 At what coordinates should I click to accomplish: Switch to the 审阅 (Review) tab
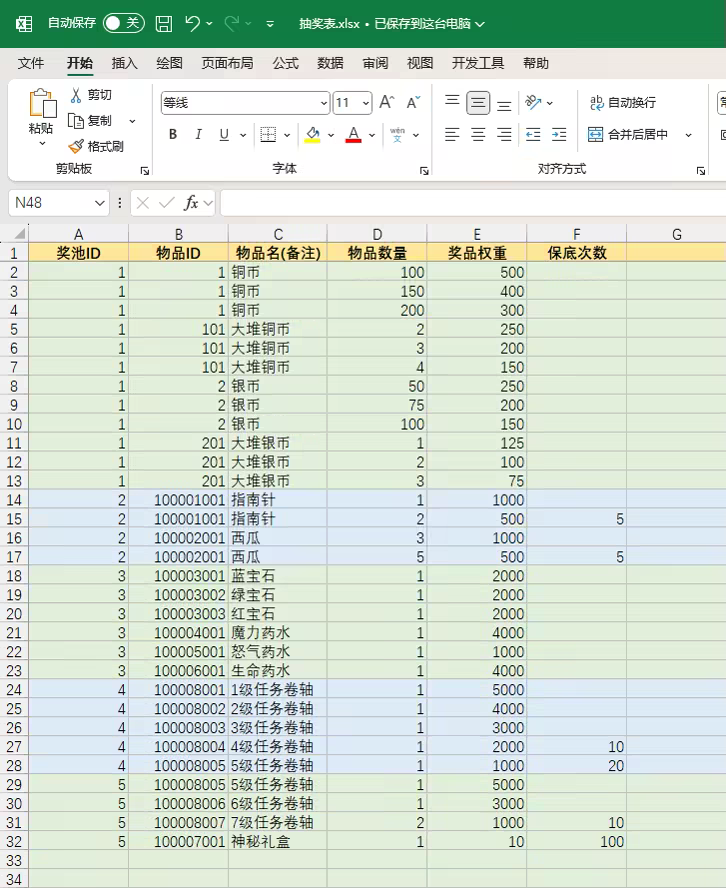[x=375, y=63]
